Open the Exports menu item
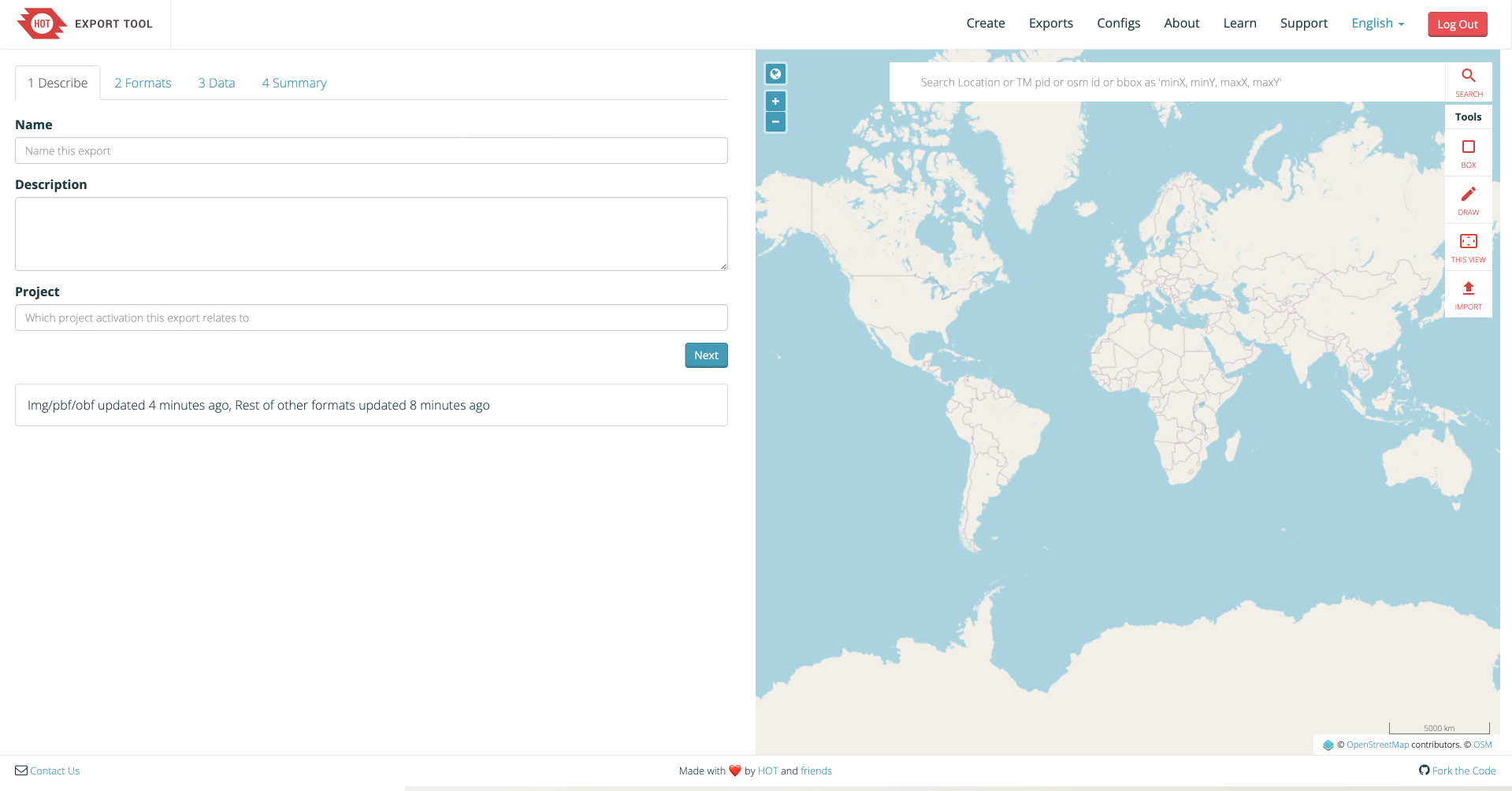The image size is (1512, 791). point(1050,24)
